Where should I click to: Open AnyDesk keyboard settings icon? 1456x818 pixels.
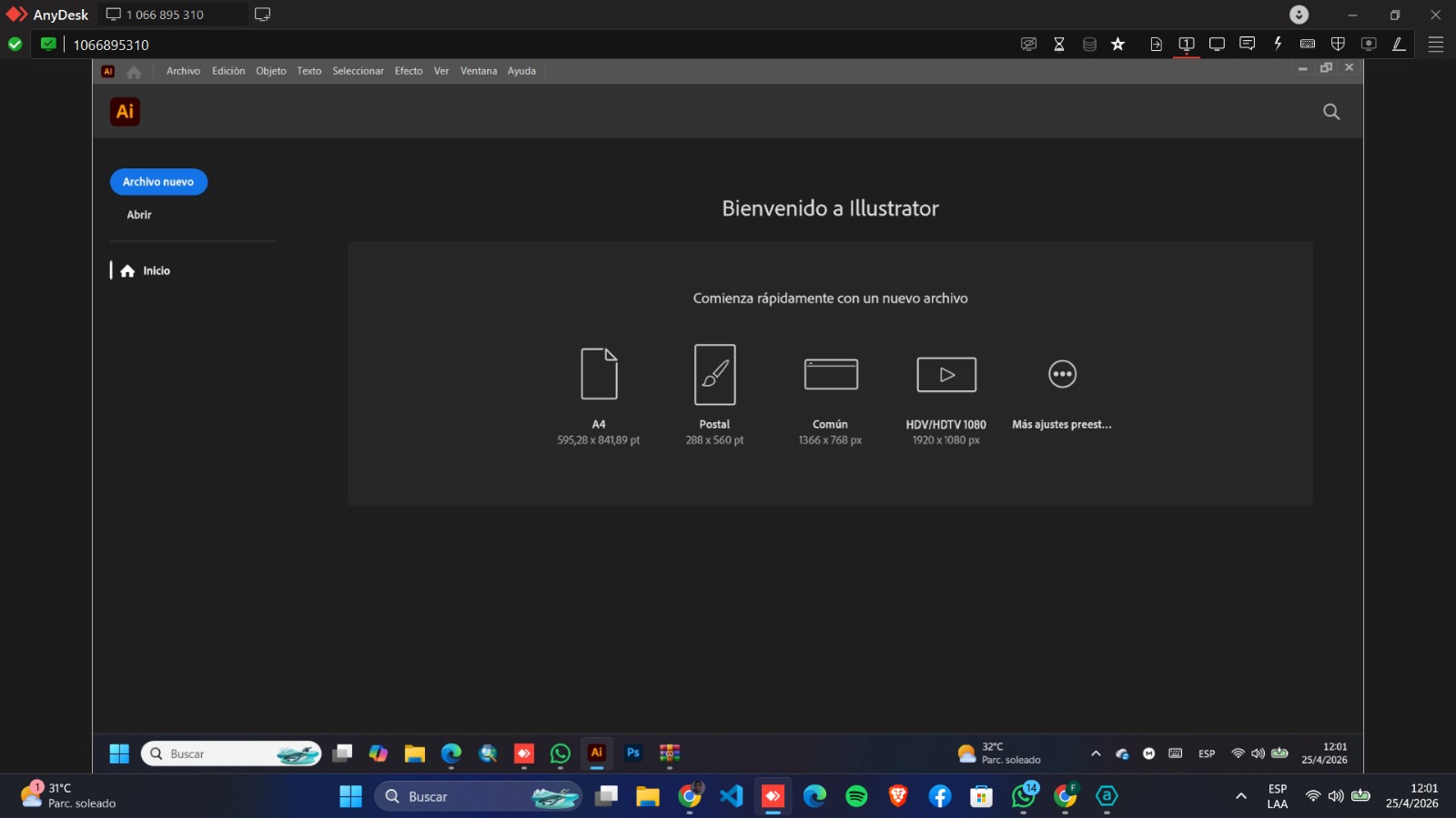(x=1308, y=44)
